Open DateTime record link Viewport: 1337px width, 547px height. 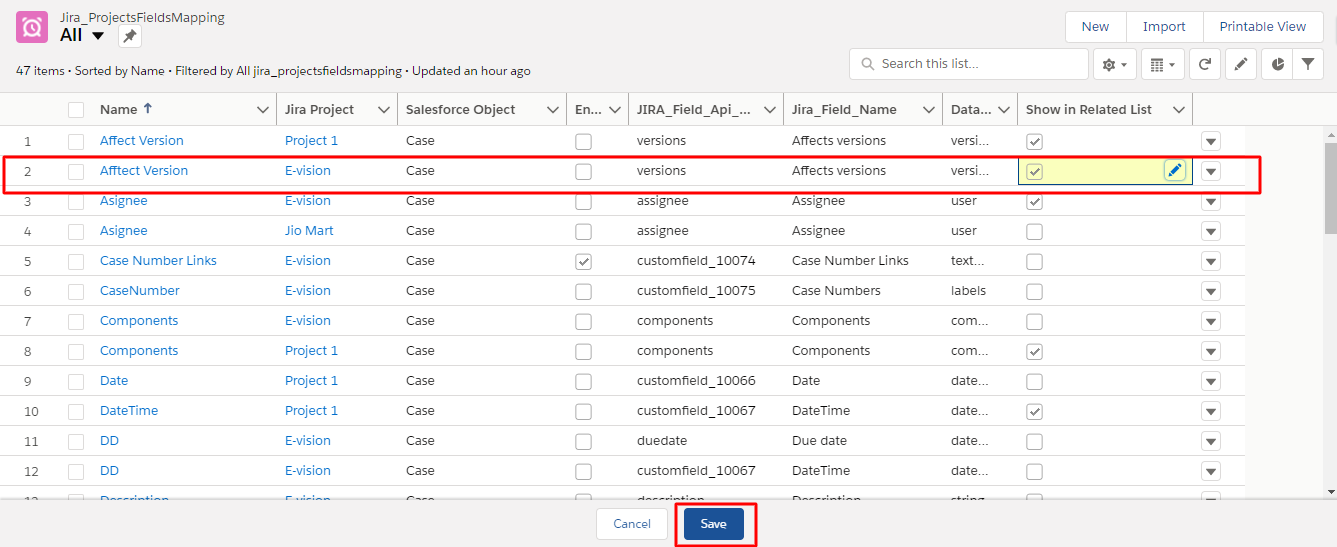(x=129, y=411)
